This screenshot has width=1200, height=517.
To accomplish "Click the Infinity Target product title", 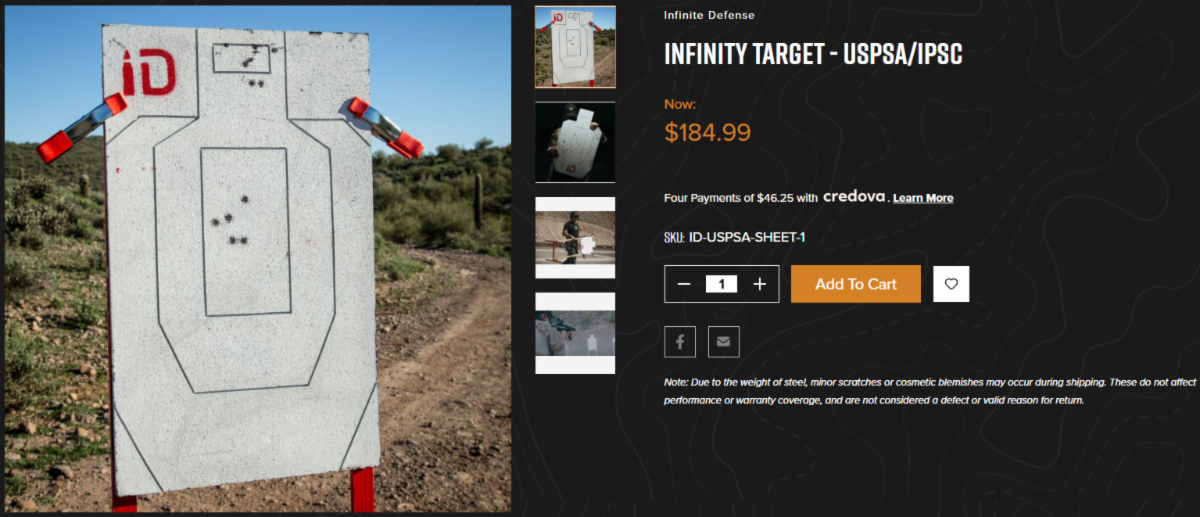I will click(x=813, y=54).
